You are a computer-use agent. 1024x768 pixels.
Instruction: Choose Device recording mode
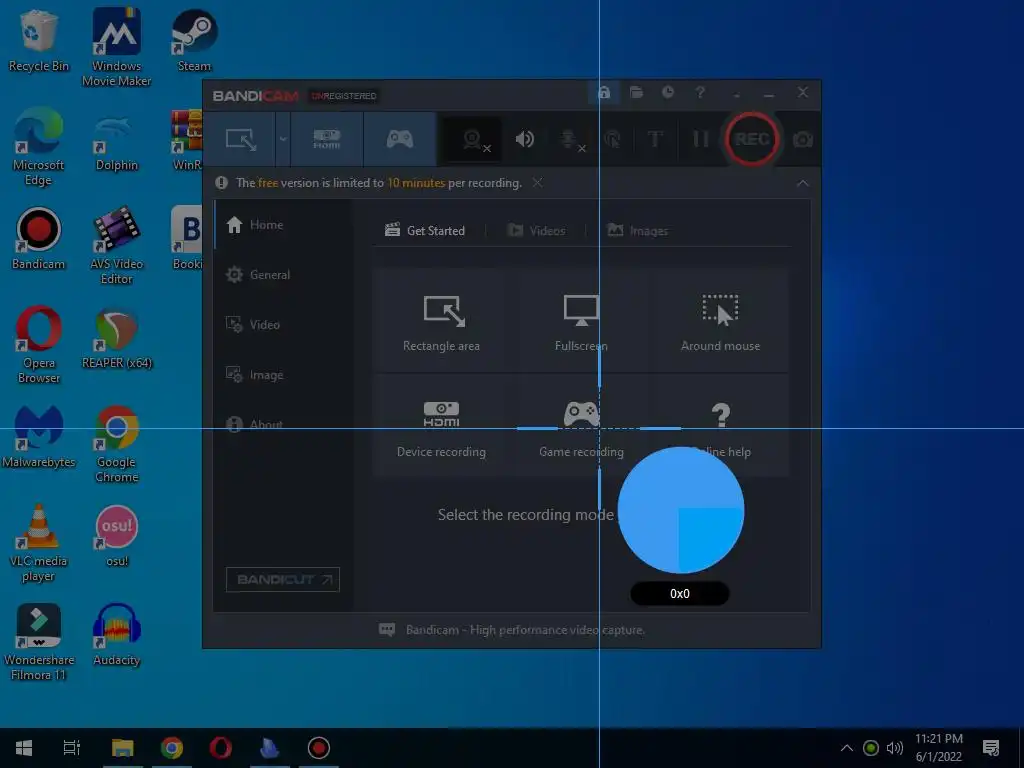pyautogui.click(x=441, y=428)
